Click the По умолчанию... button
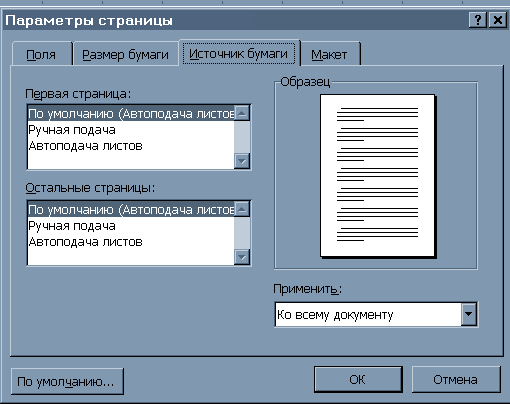510x404 pixels. (67, 381)
